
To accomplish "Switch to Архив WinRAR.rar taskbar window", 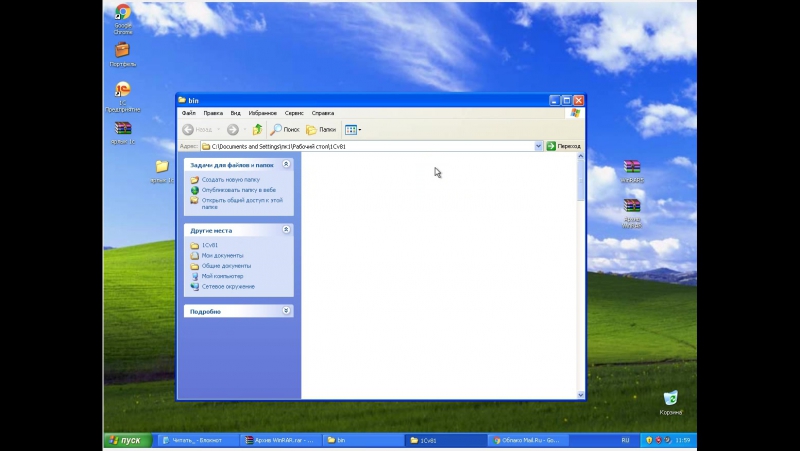I will [x=281, y=440].
